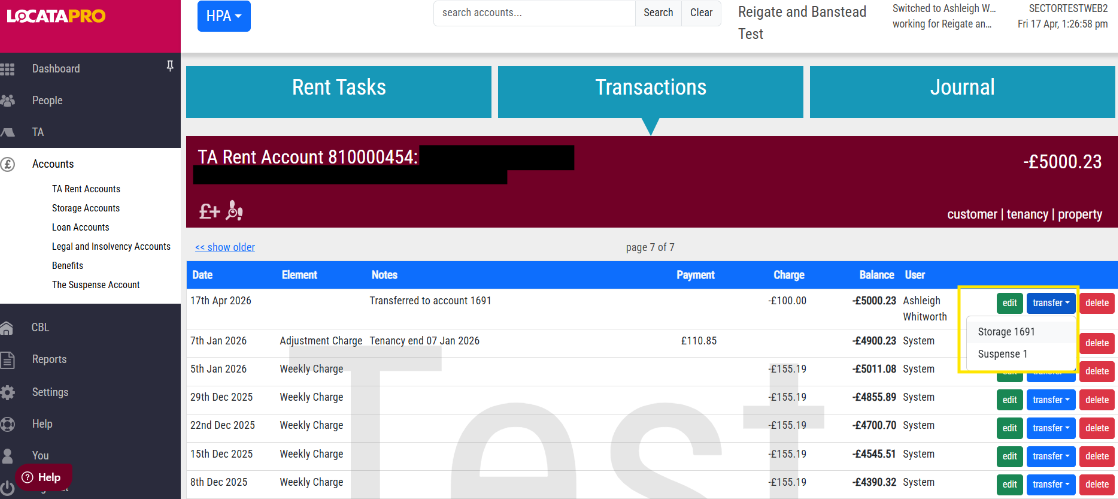The height and width of the screenshot is (499, 1118).
Task: Switch to the Rent Tasks tab
Action: tap(339, 92)
